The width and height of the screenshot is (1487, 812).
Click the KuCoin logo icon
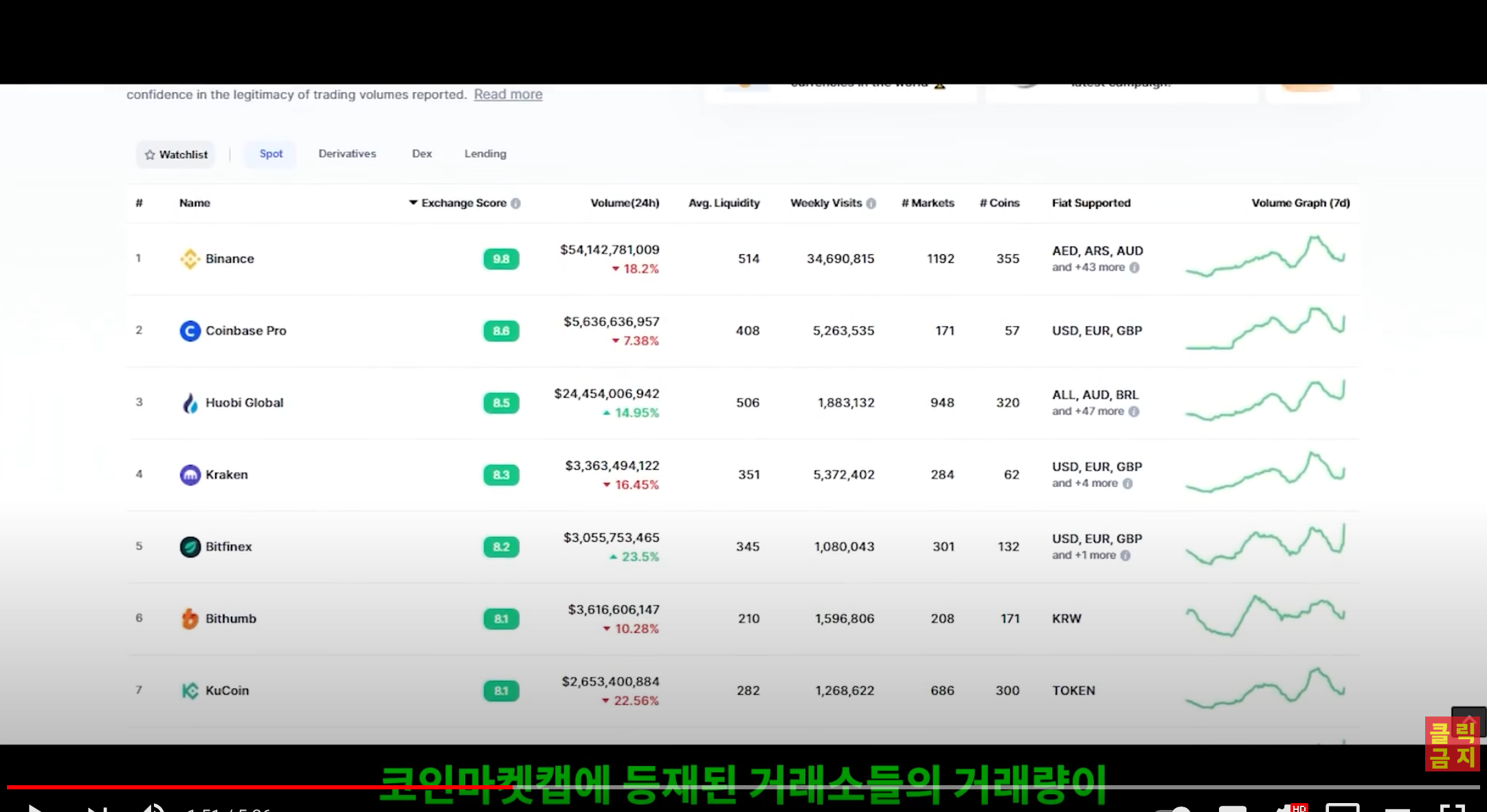pyautogui.click(x=190, y=691)
